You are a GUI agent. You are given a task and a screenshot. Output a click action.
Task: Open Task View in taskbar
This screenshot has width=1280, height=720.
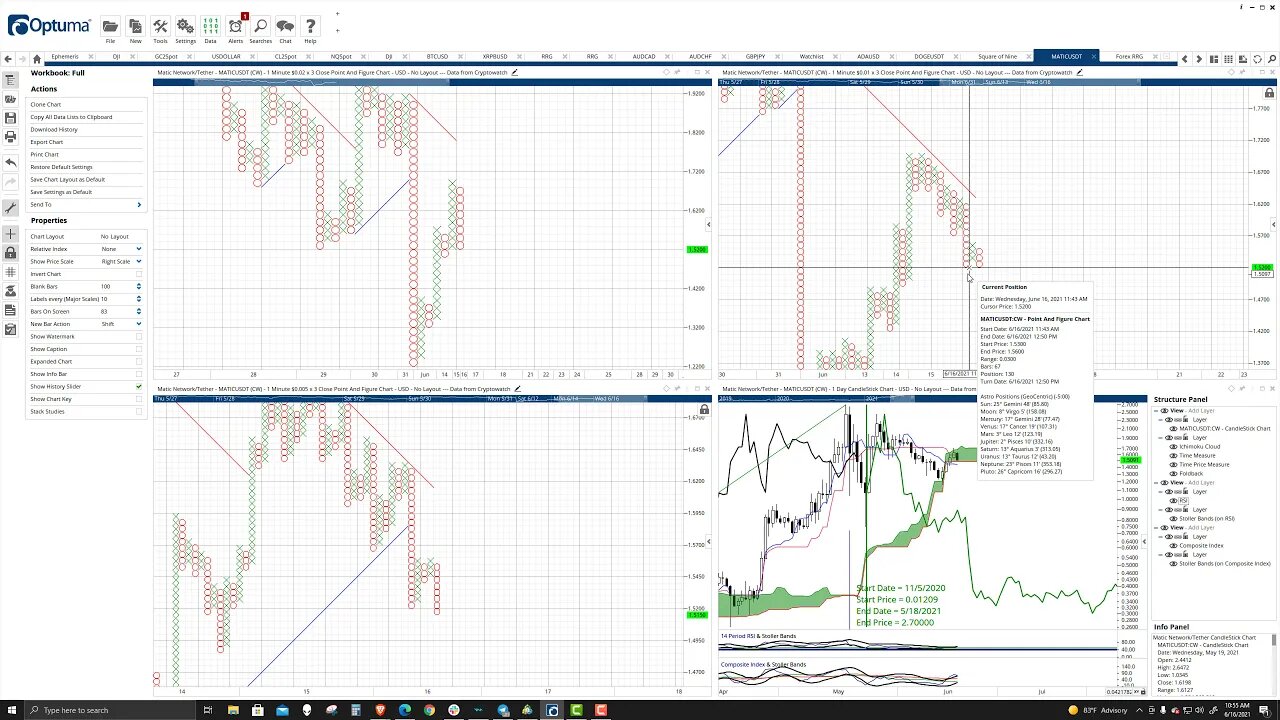[x=208, y=710]
